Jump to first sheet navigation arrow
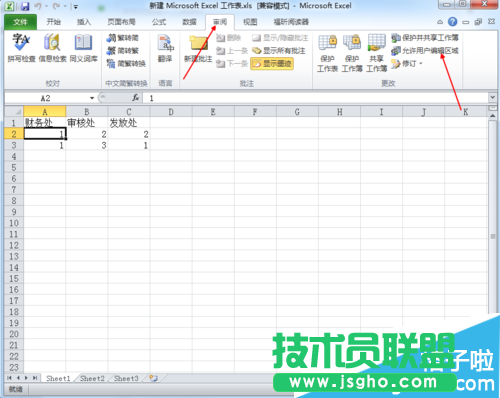The width and height of the screenshot is (500, 398). (x=9, y=378)
